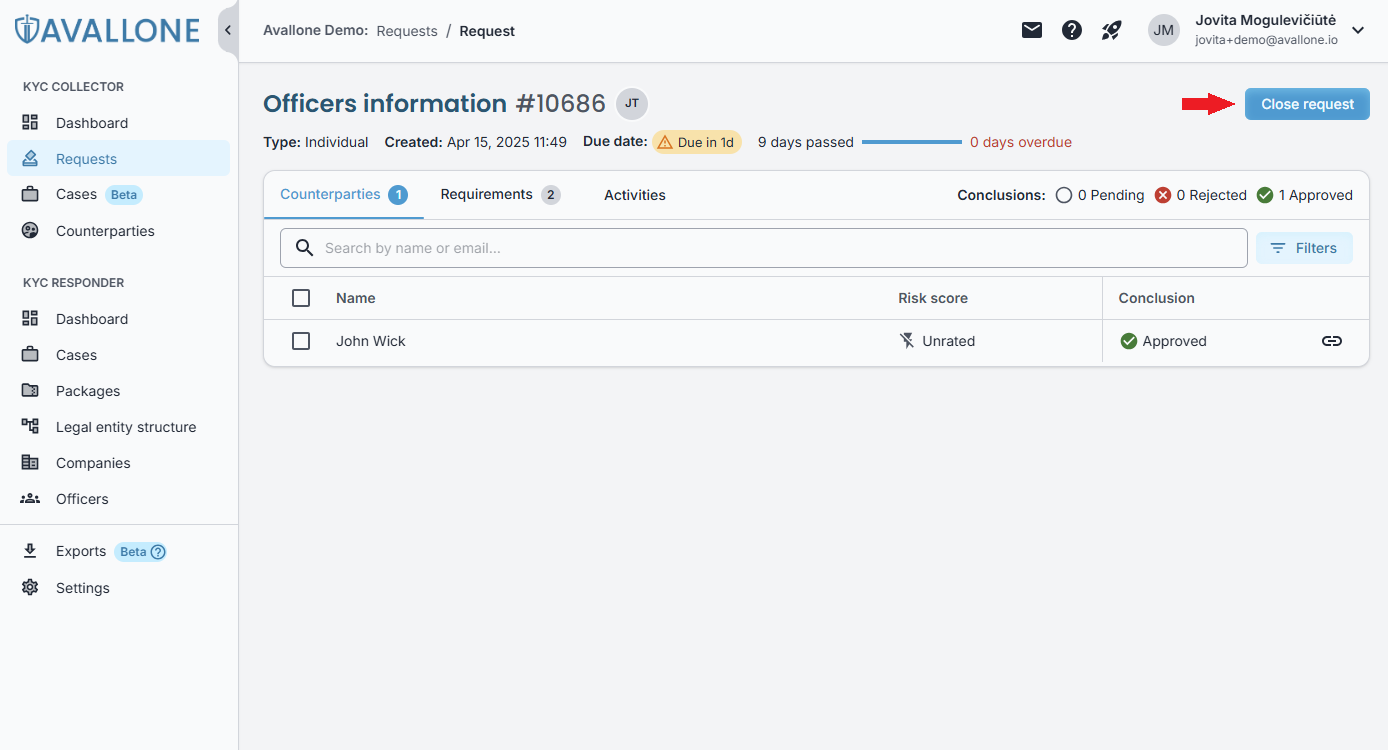Image resolution: width=1388 pixels, height=750 pixels.
Task: Click the KYC Responder Cases briefcase icon
Action: 30,355
